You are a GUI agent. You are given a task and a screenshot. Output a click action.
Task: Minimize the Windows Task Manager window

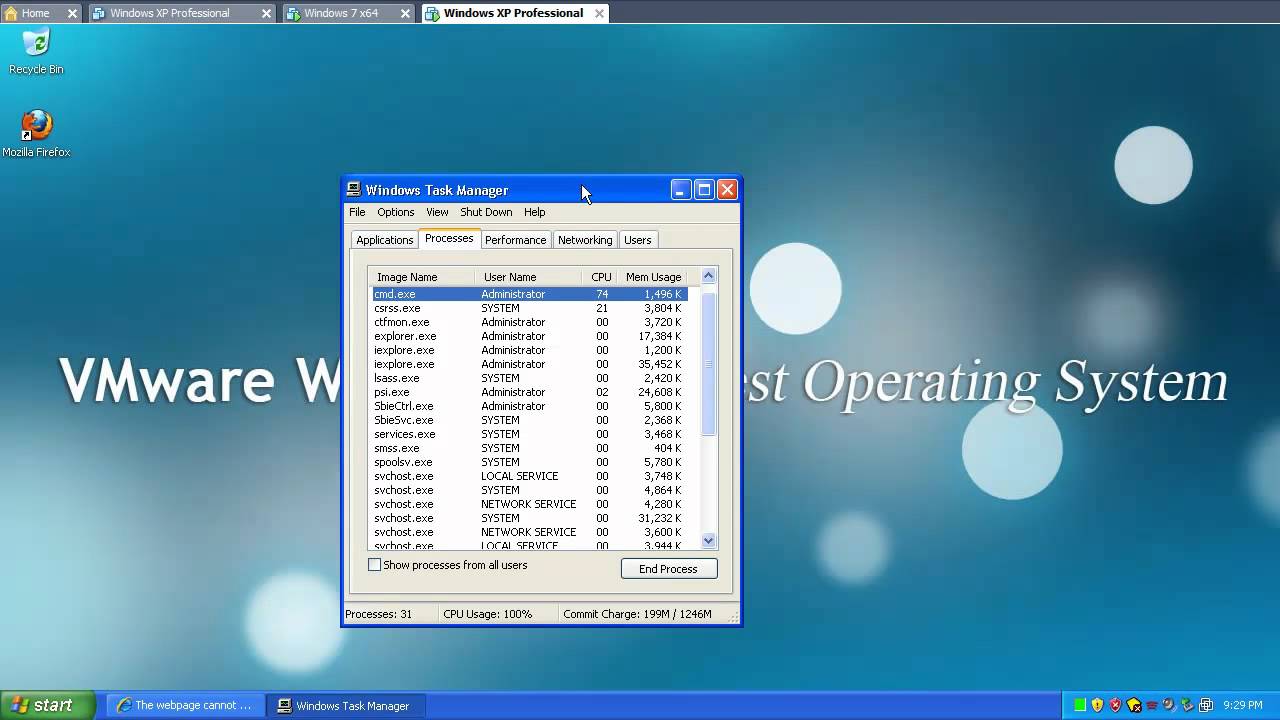click(x=681, y=190)
